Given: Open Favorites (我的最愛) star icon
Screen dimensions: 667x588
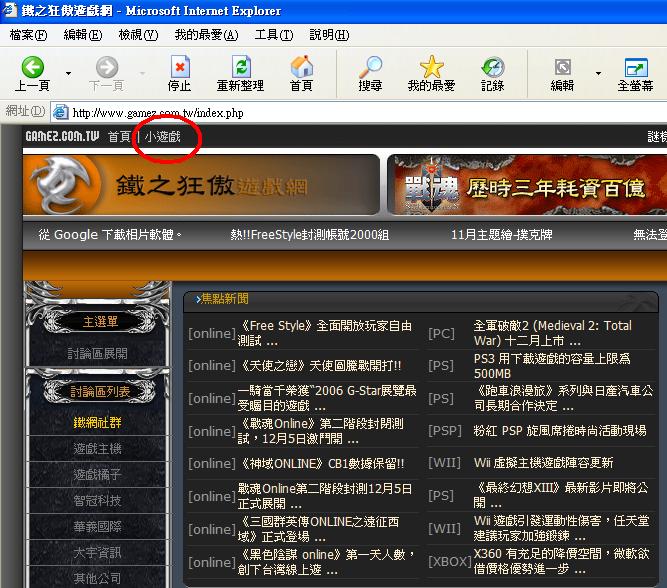Looking at the screenshot, I should 431,67.
